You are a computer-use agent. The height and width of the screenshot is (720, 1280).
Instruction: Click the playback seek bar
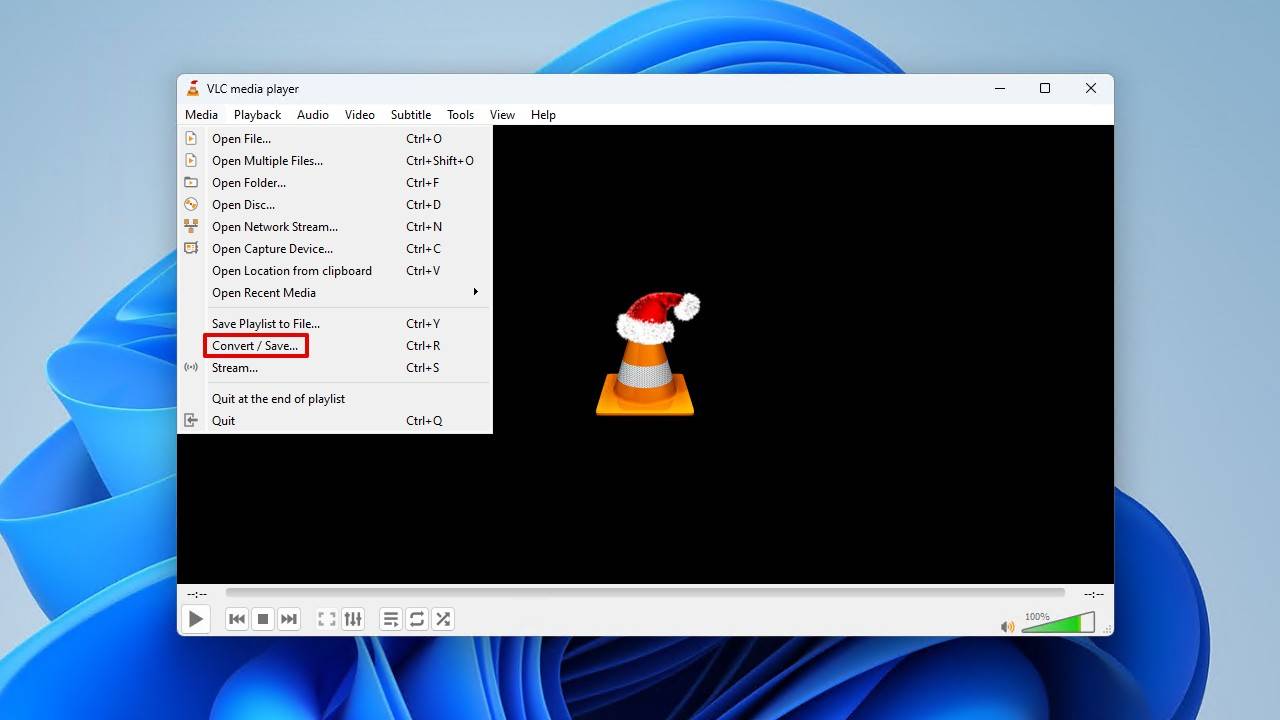point(645,593)
